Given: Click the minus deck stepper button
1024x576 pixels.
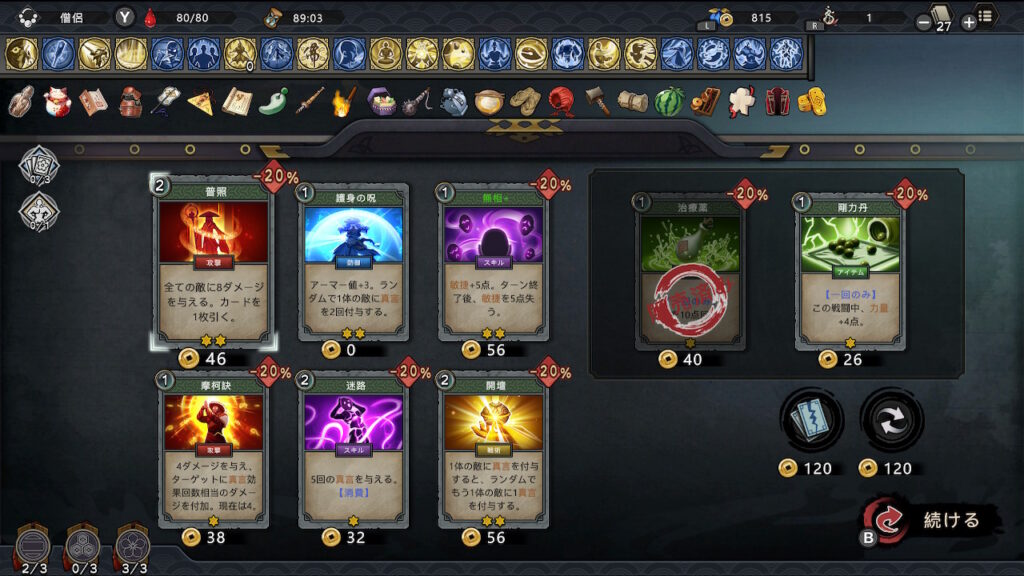Looking at the screenshot, I should (923, 23).
